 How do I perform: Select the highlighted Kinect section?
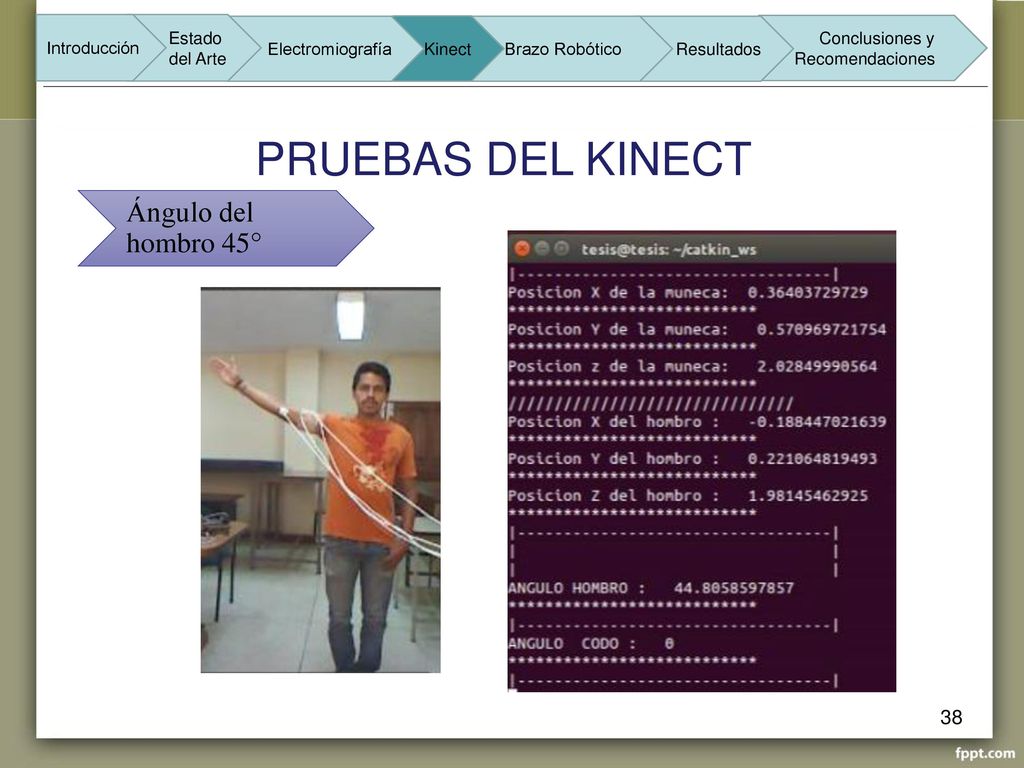click(447, 49)
